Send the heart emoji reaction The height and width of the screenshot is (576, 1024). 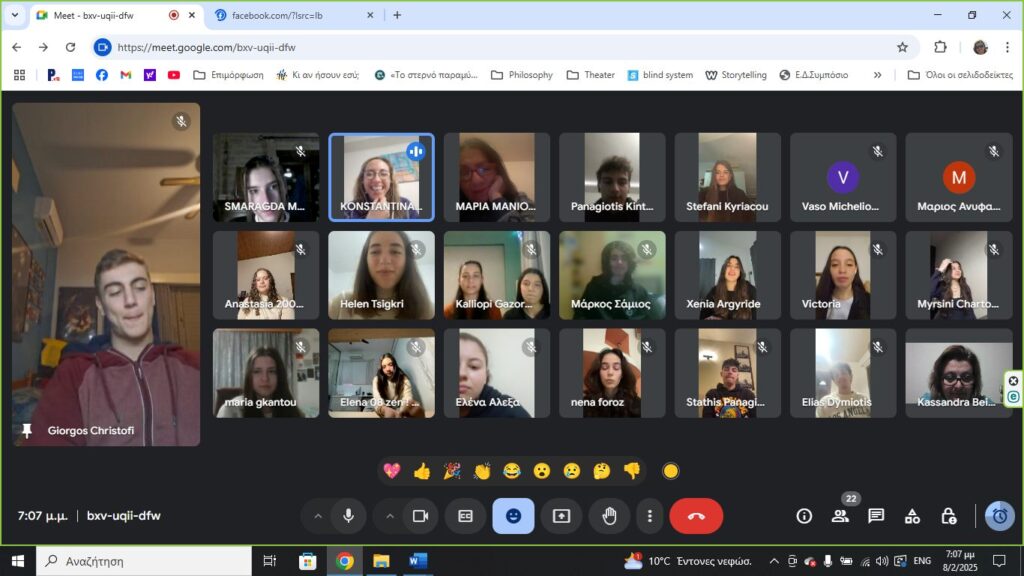pos(391,471)
